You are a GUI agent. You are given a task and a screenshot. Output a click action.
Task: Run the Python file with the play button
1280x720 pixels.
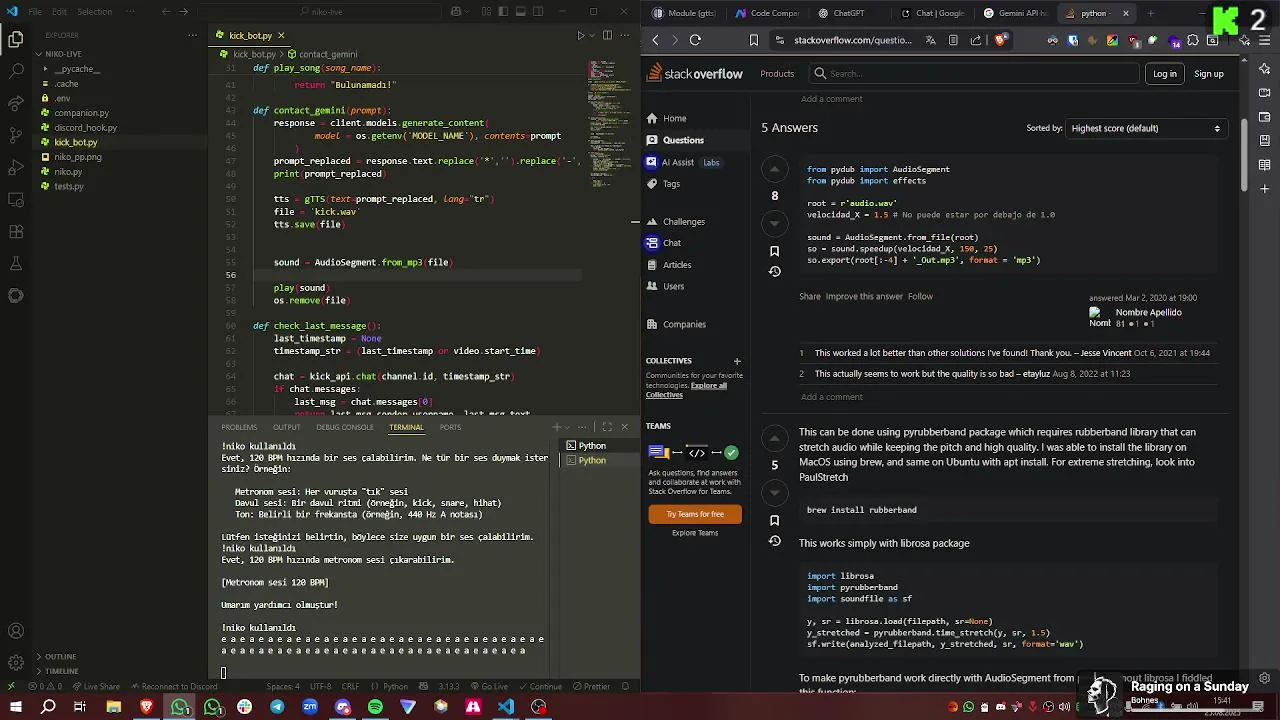coord(580,35)
